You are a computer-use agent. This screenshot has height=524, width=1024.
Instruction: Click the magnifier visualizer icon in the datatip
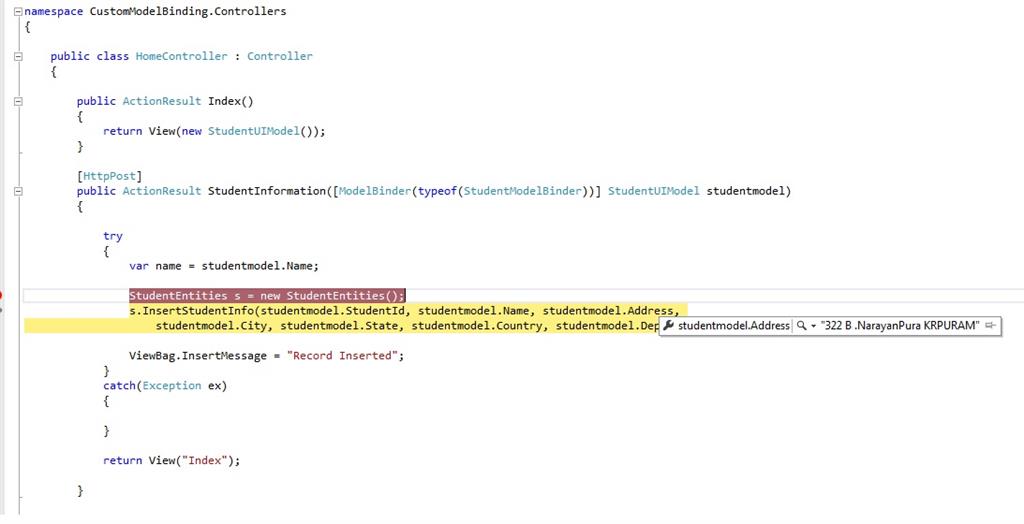pyautogui.click(x=801, y=325)
